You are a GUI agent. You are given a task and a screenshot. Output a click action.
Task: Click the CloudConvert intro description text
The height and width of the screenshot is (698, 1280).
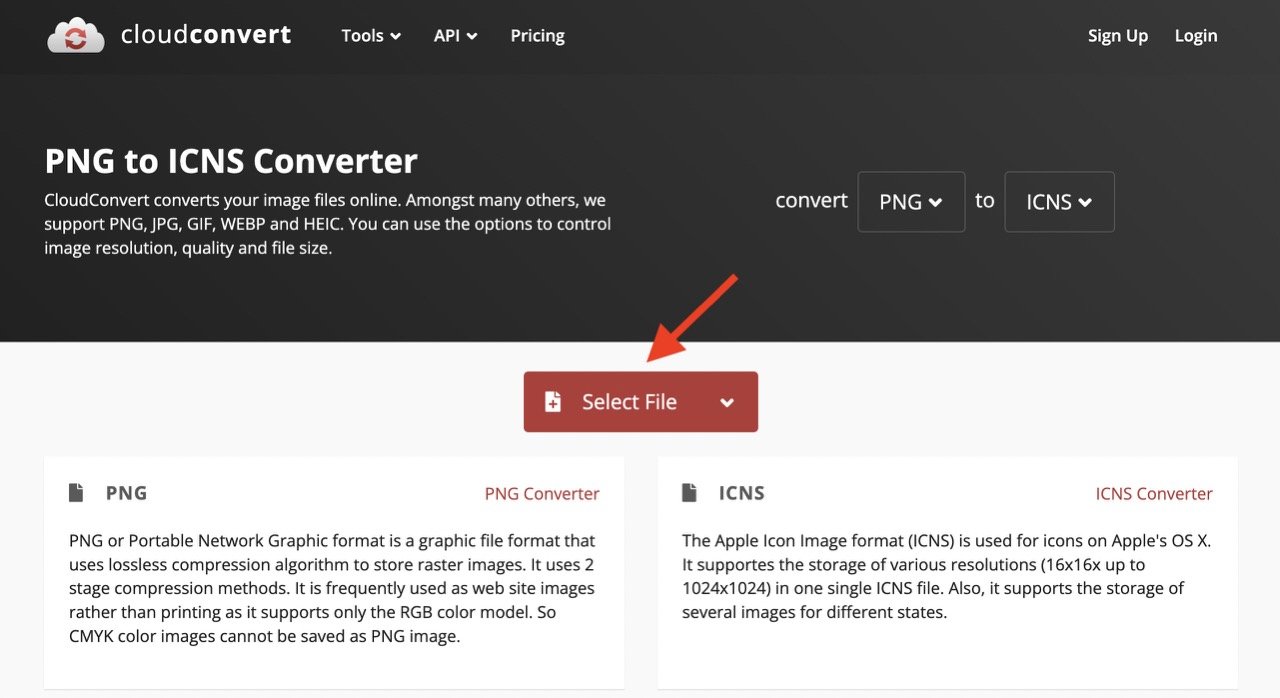pyautogui.click(x=327, y=224)
